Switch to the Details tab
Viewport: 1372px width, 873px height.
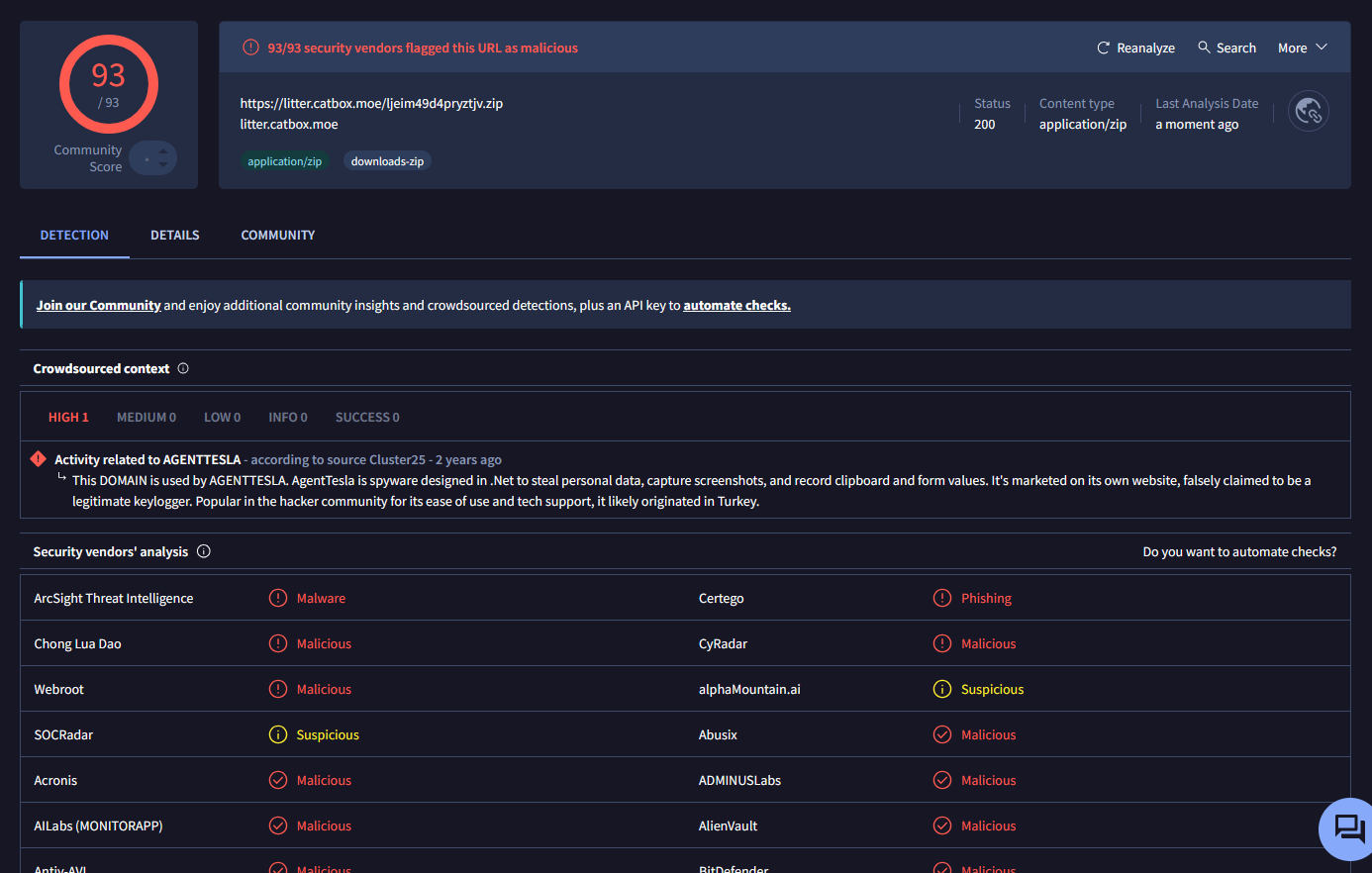[x=175, y=235]
